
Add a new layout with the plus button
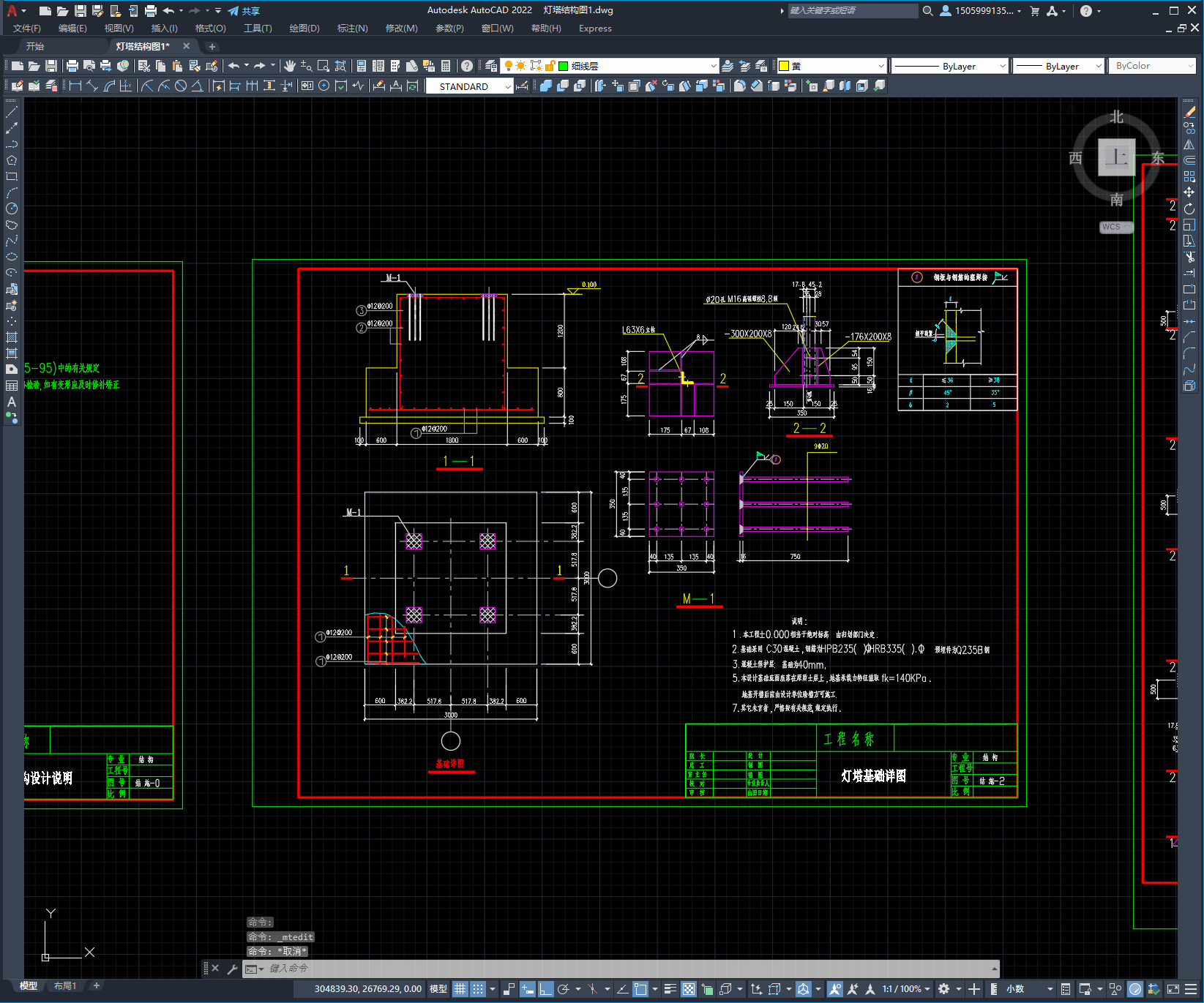pyautogui.click(x=96, y=986)
